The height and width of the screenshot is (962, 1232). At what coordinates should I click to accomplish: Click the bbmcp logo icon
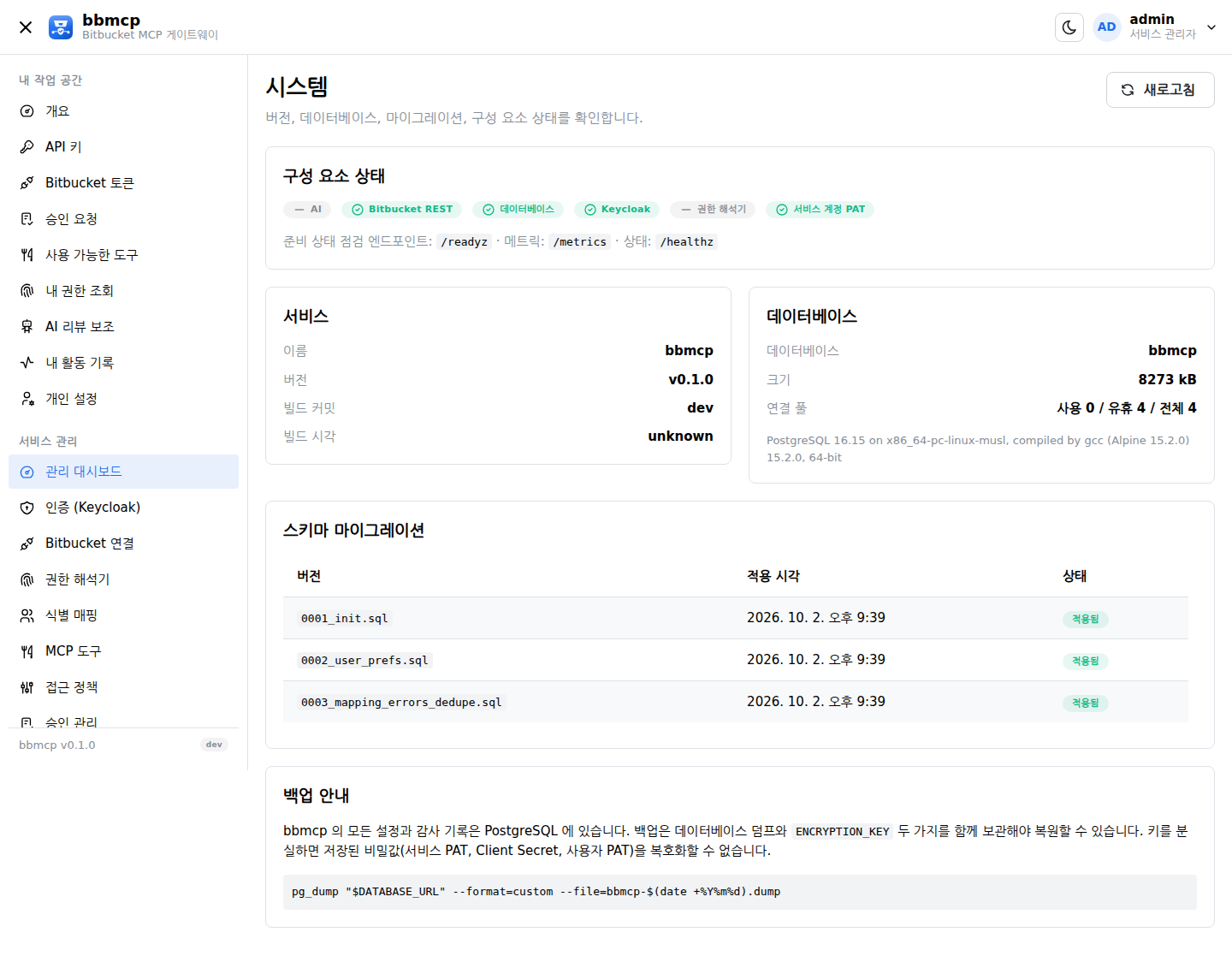pyautogui.click(x=61, y=27)
